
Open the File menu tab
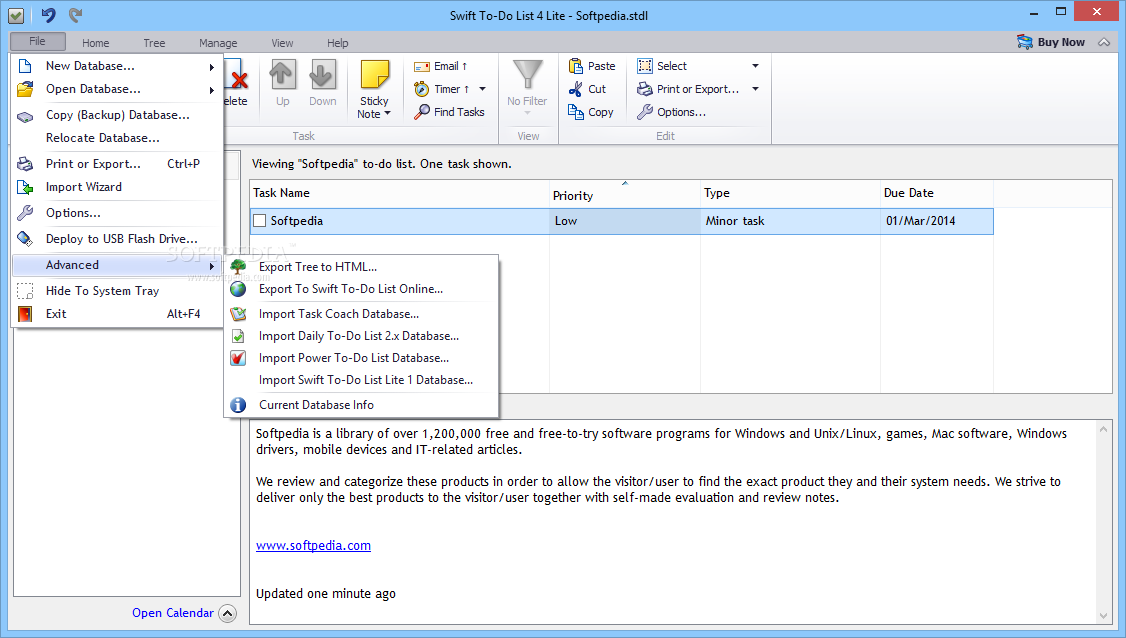37,41
